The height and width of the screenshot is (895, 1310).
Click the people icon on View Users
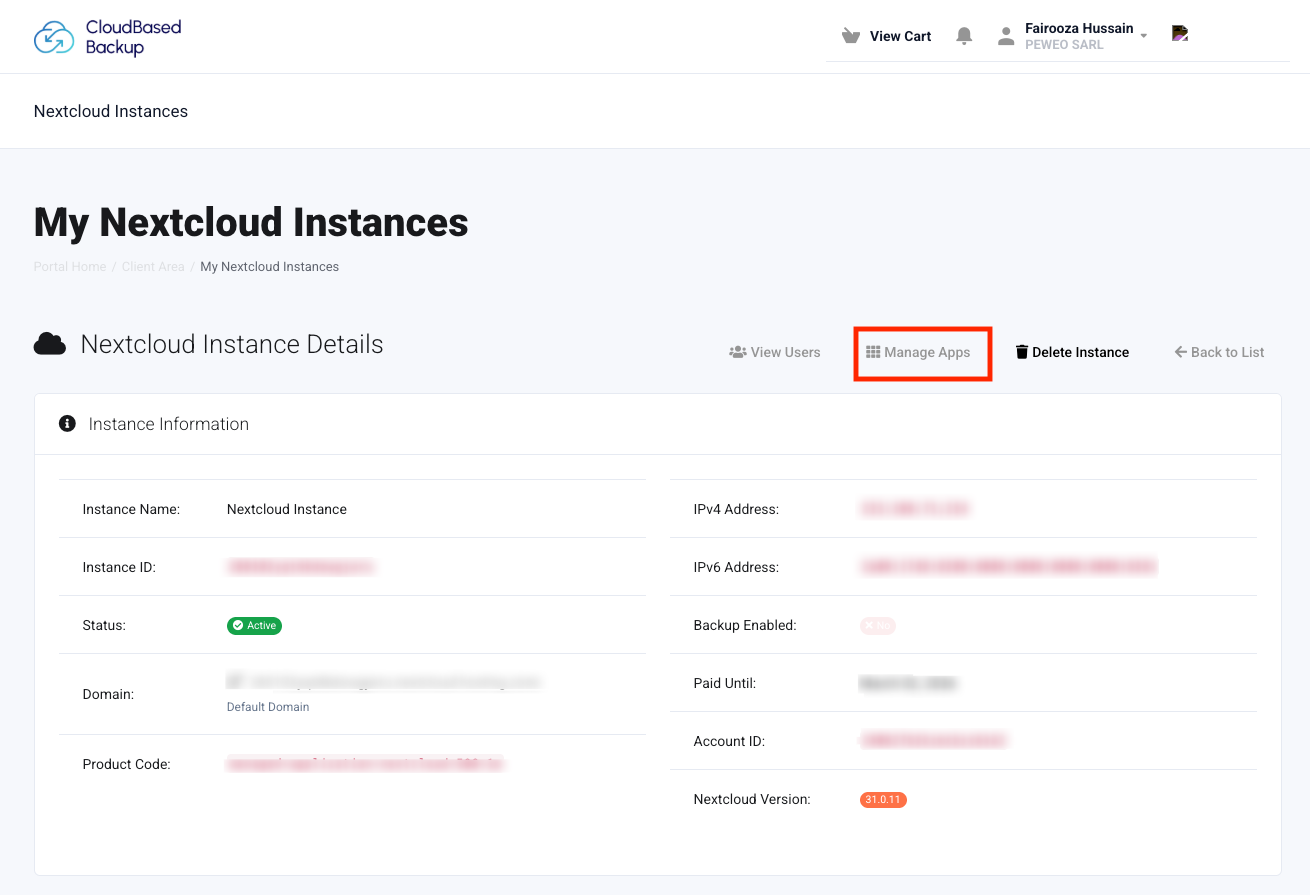(737, 352)
